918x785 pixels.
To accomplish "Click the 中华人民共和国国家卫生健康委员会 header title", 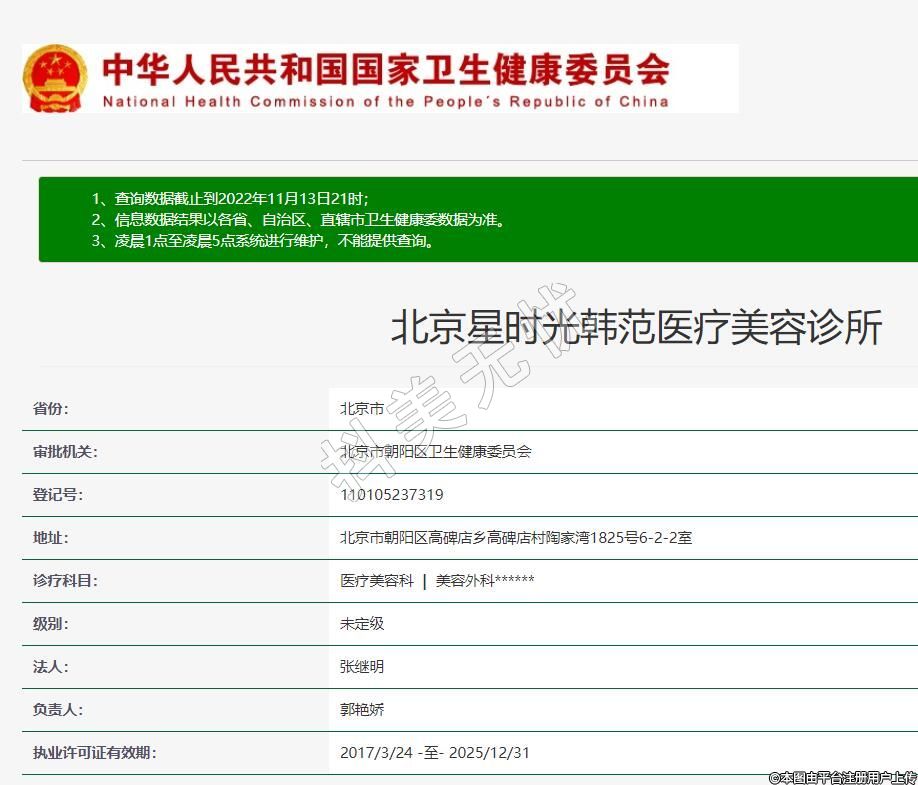I will click(x=385, y=69).
